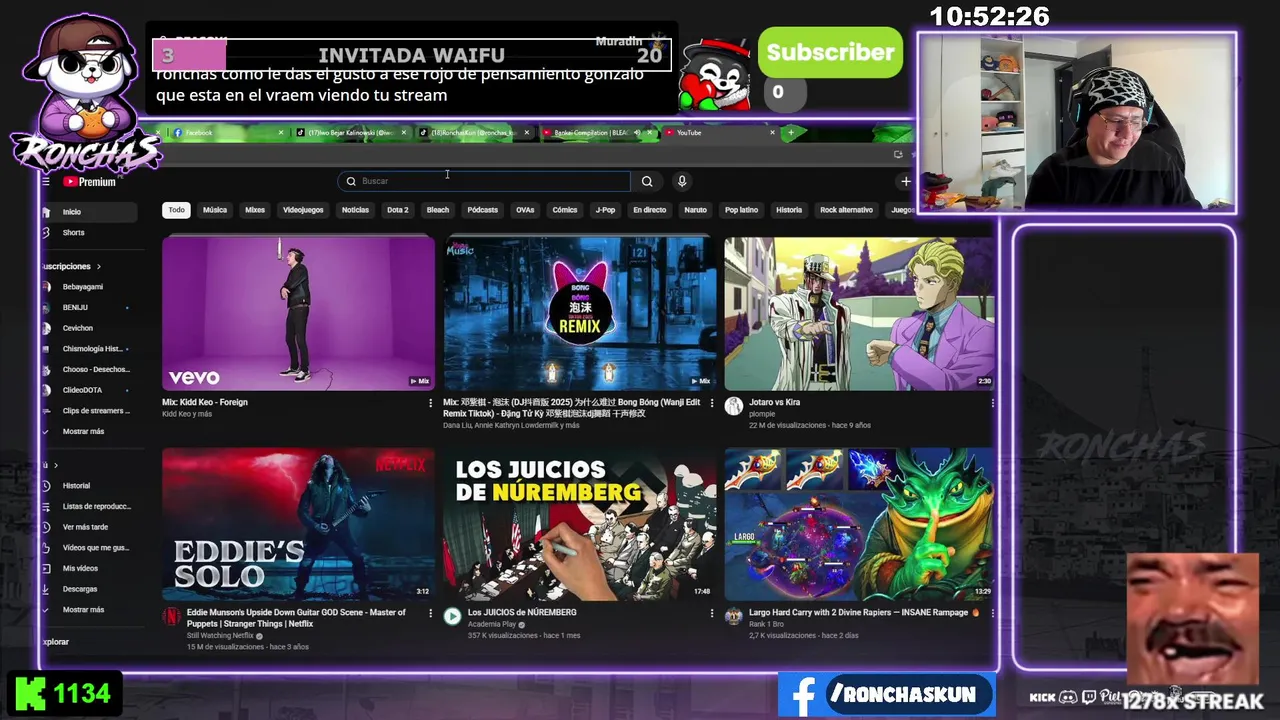Select the En directo filter chip
Viewport: 1280px width, 720px height.
649,210
